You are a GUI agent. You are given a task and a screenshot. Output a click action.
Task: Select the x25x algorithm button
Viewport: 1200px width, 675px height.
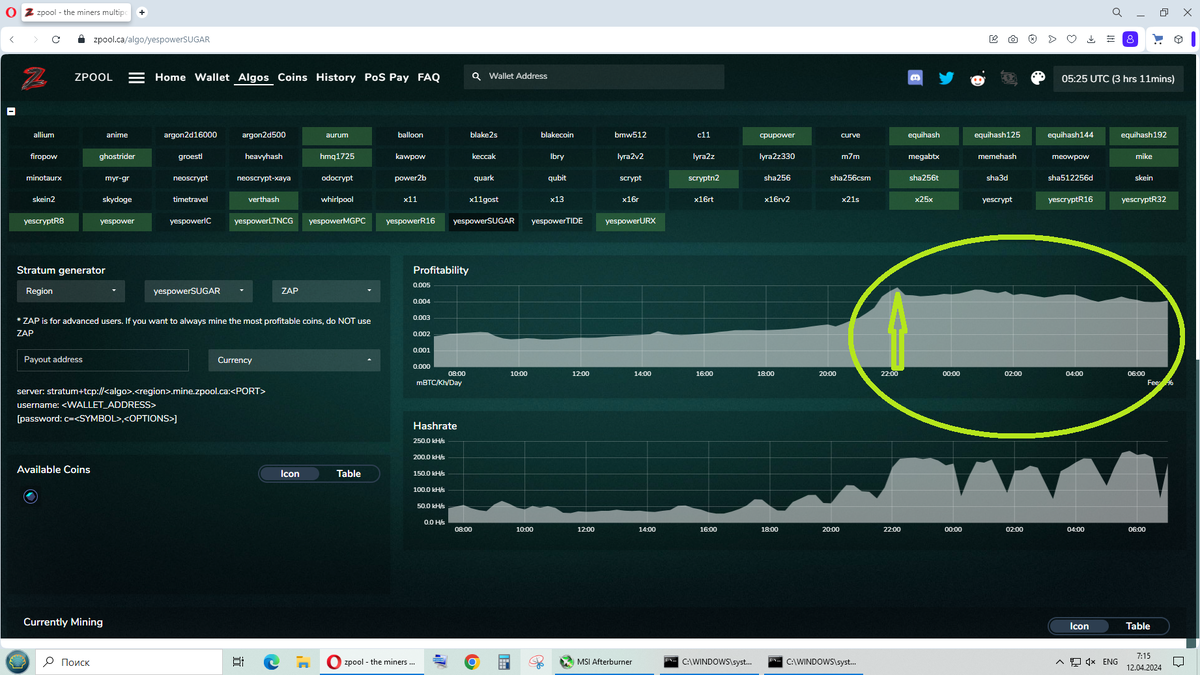pyautogui.click(x=923, y=200)
